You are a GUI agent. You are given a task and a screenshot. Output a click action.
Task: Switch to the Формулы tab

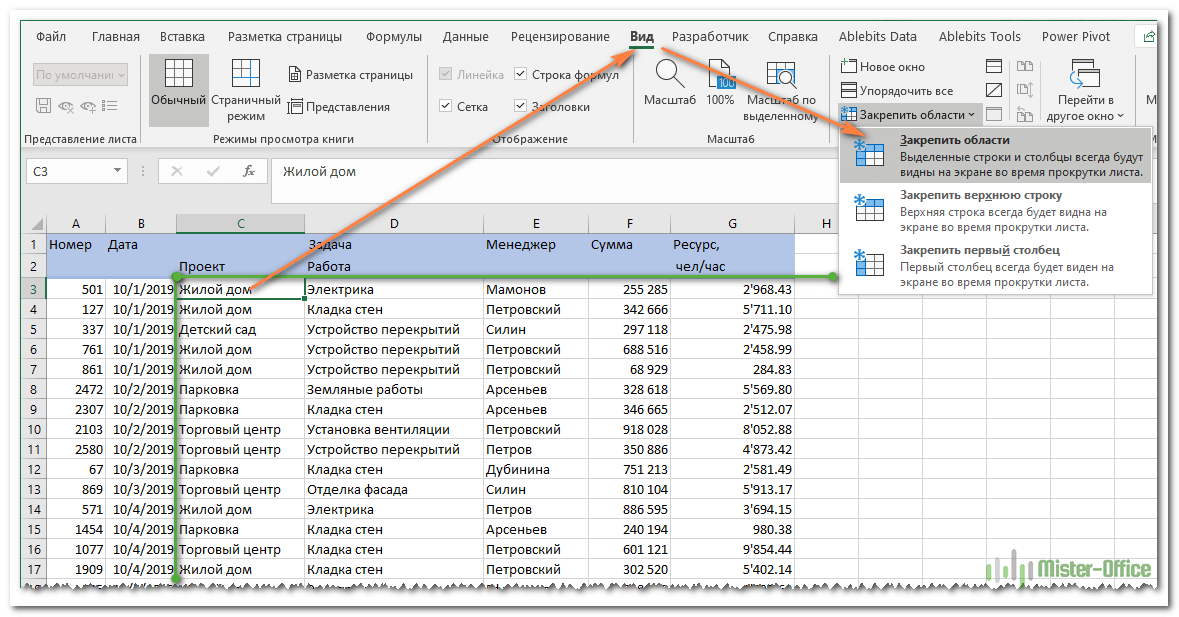[394, 36]
